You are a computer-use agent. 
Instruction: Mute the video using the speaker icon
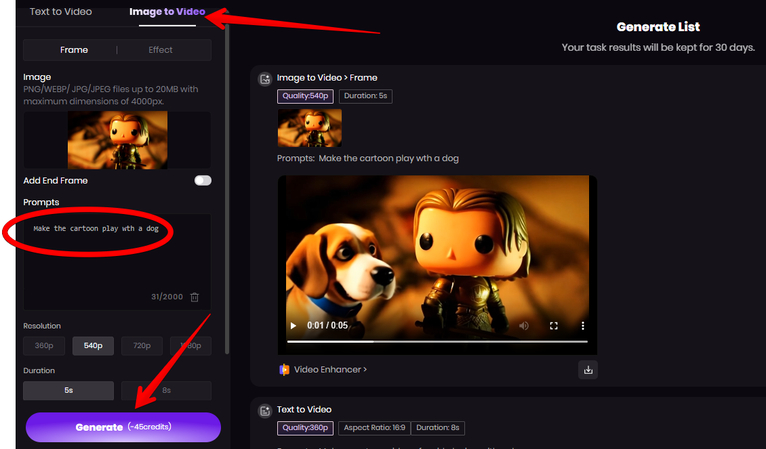(x=523, y=326)
